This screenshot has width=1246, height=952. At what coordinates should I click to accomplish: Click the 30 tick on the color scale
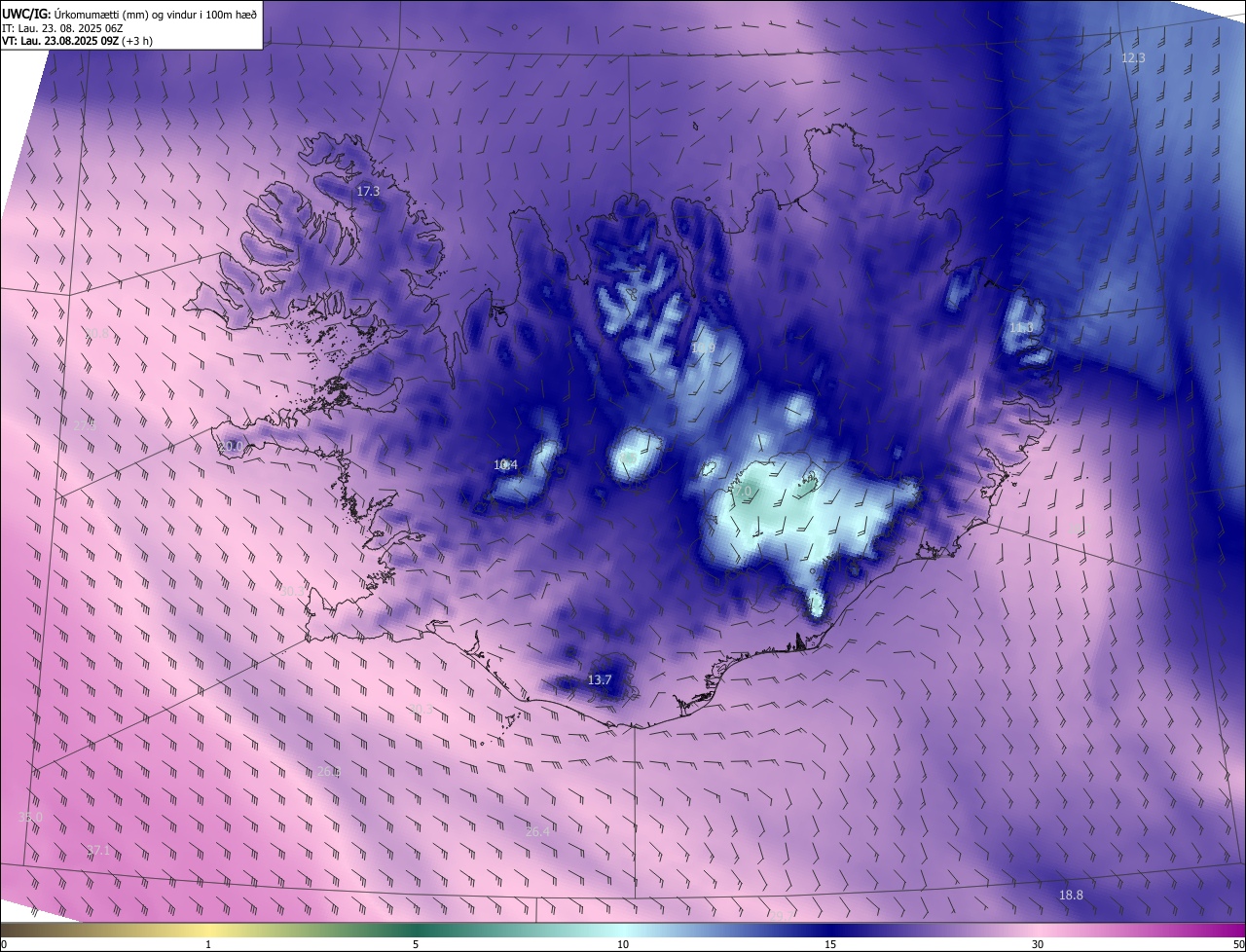point(1038,944)
